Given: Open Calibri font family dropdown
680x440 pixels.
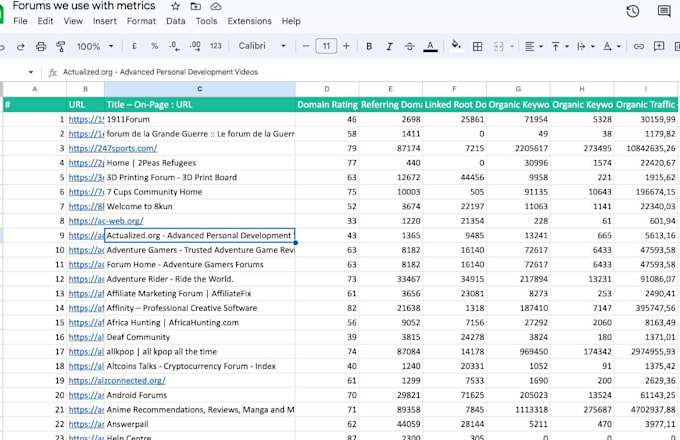Looking at the screenshot, I should (x=262, y=46).
